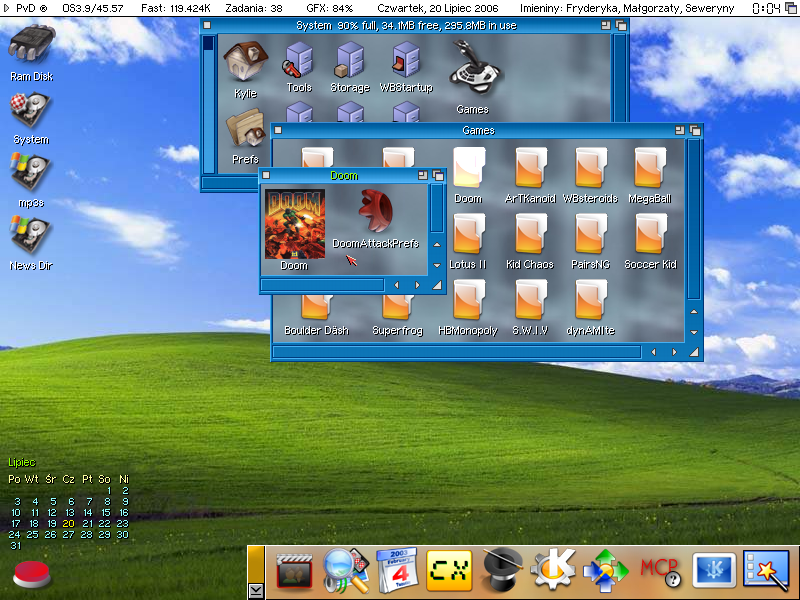Open the Ram Disk desktop icon
Viewport: 800px width, 600px height.
pos(32,46)
